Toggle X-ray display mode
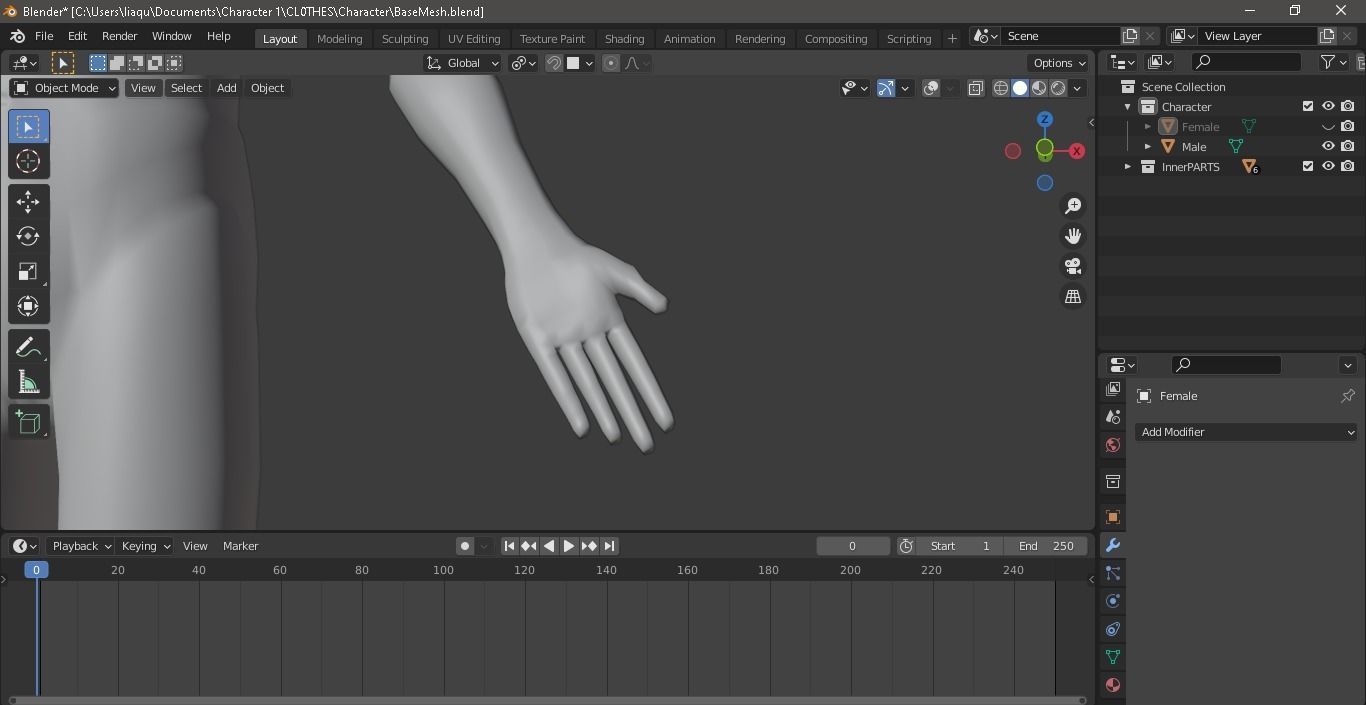This screenshot has height=705, width=1366. point(976,88)
